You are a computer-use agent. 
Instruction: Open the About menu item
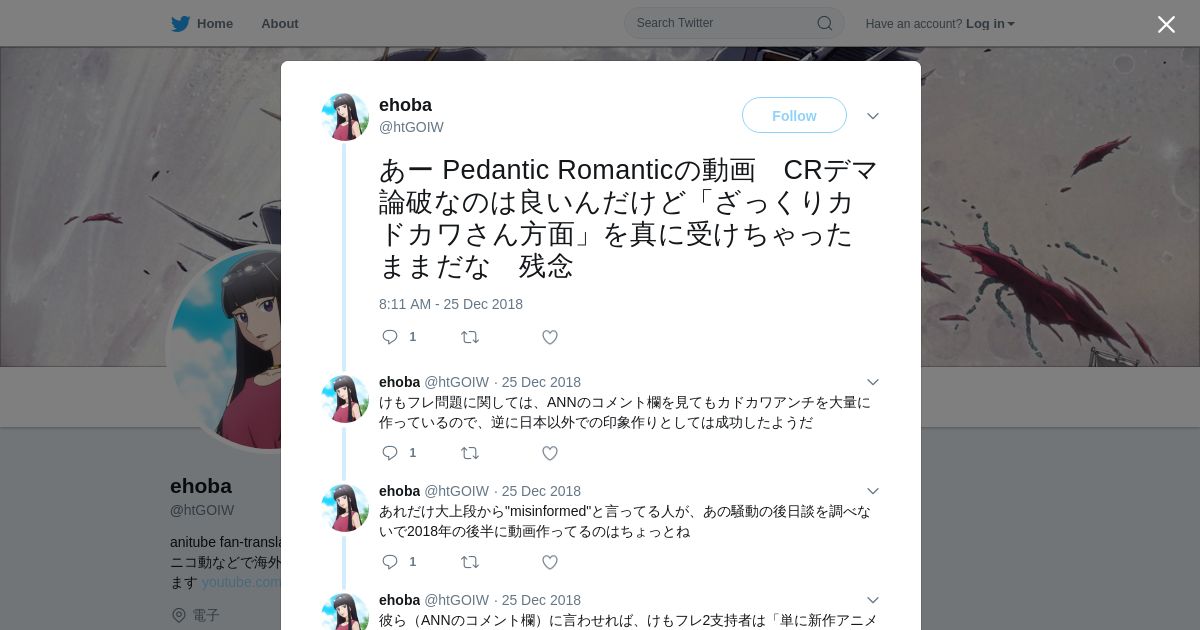tap(280, 24)
